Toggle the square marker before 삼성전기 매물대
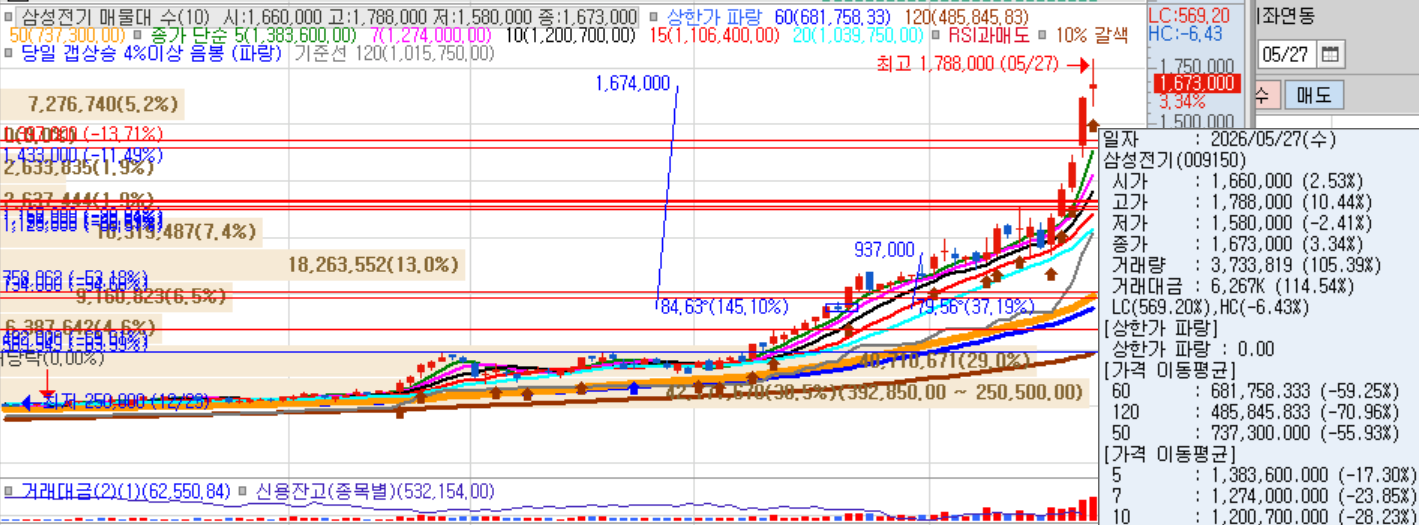Screen dimensions: 1419x525 click(9, 17)
